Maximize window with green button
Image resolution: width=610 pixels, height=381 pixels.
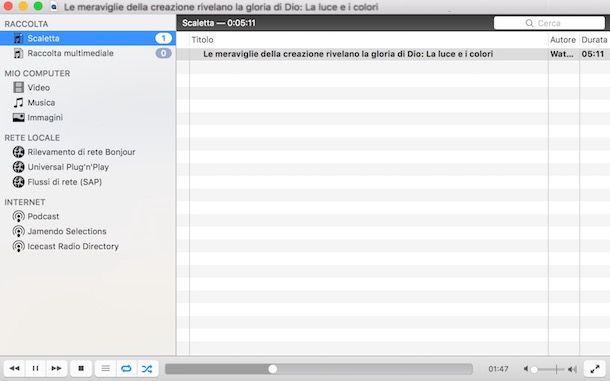(38, 6)
